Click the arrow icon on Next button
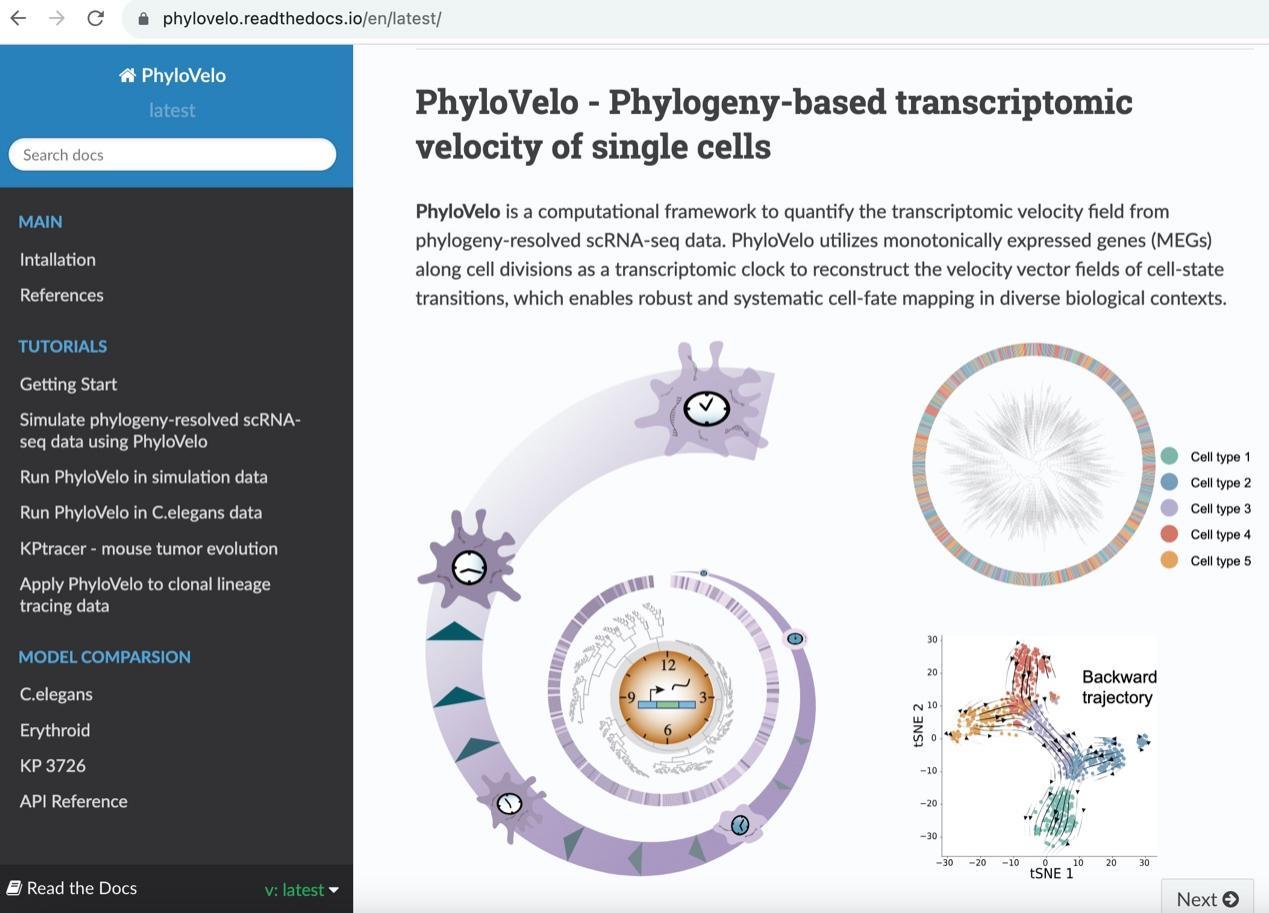Screen dimensions: 1269x913 (x=1231, y=899)
